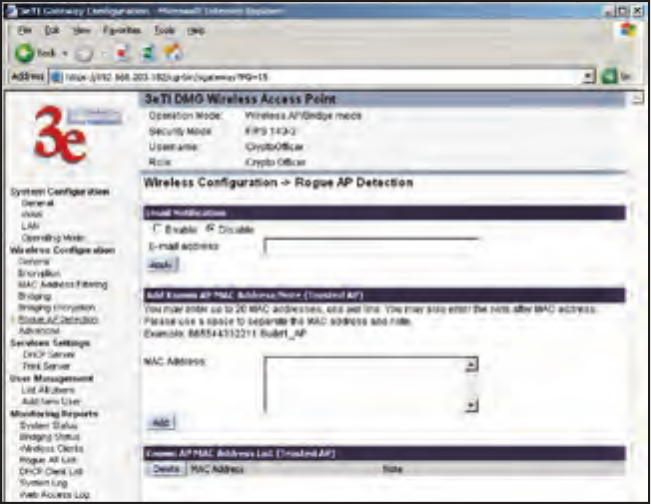
Task: Select the Enable email notification radio button
Action: pos(157,228)
